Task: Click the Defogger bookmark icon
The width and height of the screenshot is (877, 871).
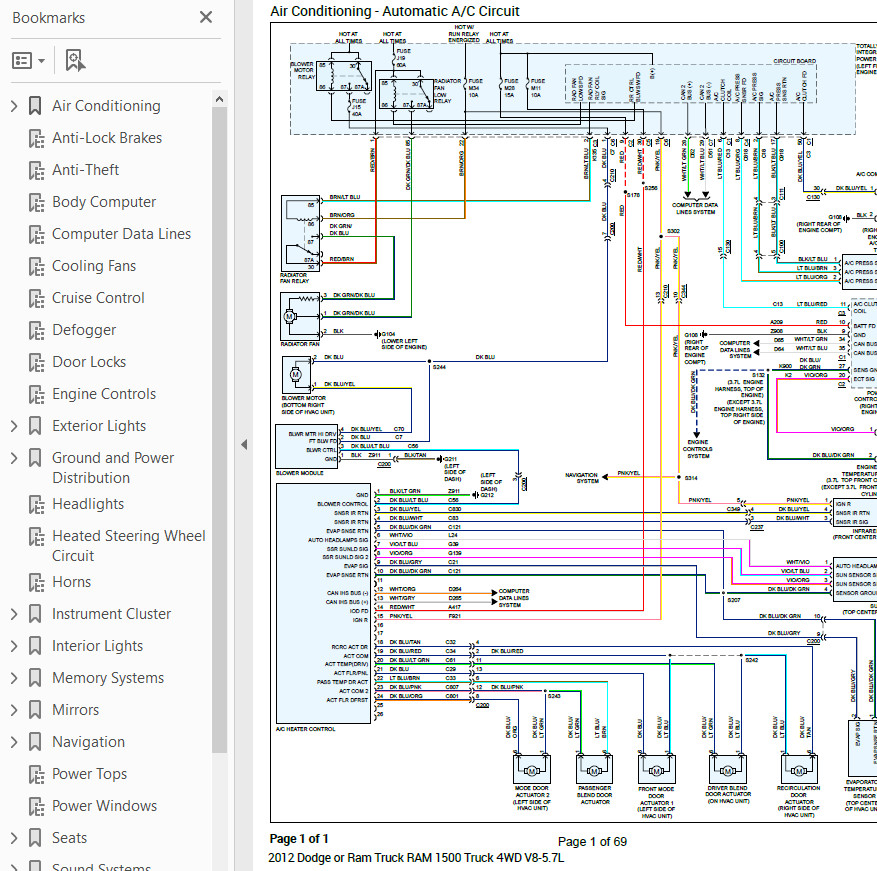Action: pyautogui.click(x=36, y=331)
